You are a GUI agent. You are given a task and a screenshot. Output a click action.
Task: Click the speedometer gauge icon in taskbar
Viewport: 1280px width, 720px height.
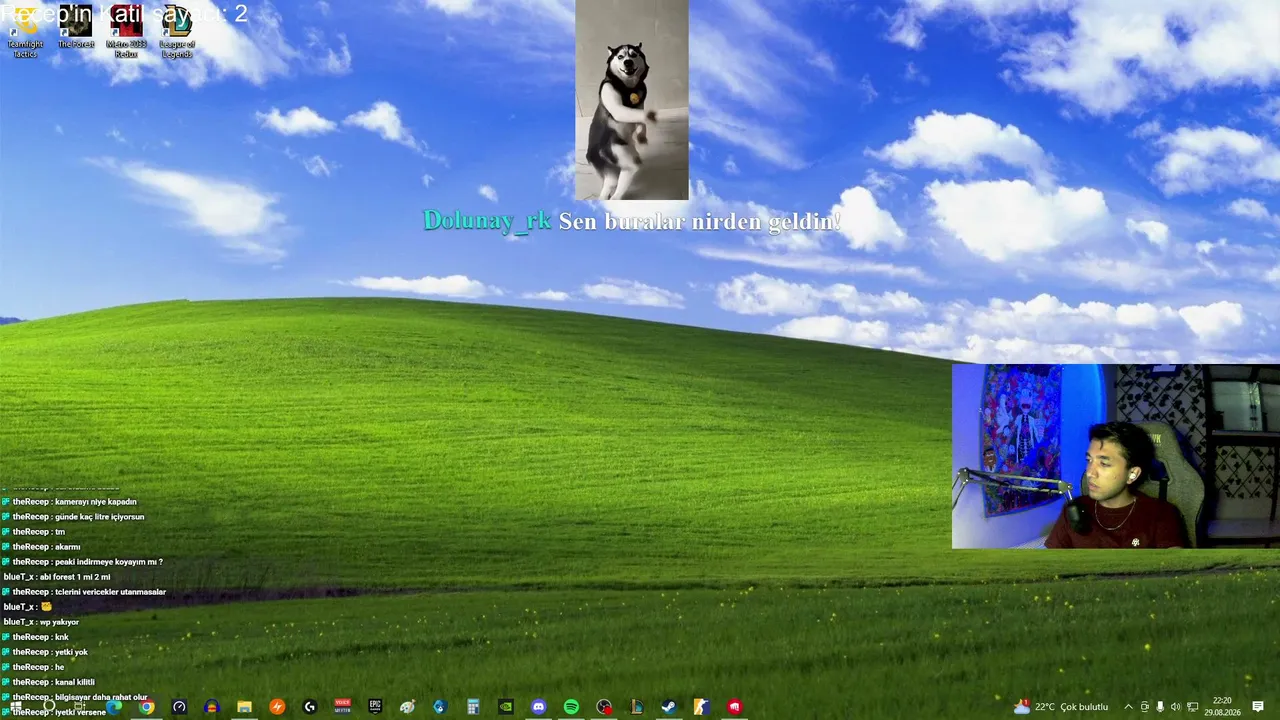point(179,707)
